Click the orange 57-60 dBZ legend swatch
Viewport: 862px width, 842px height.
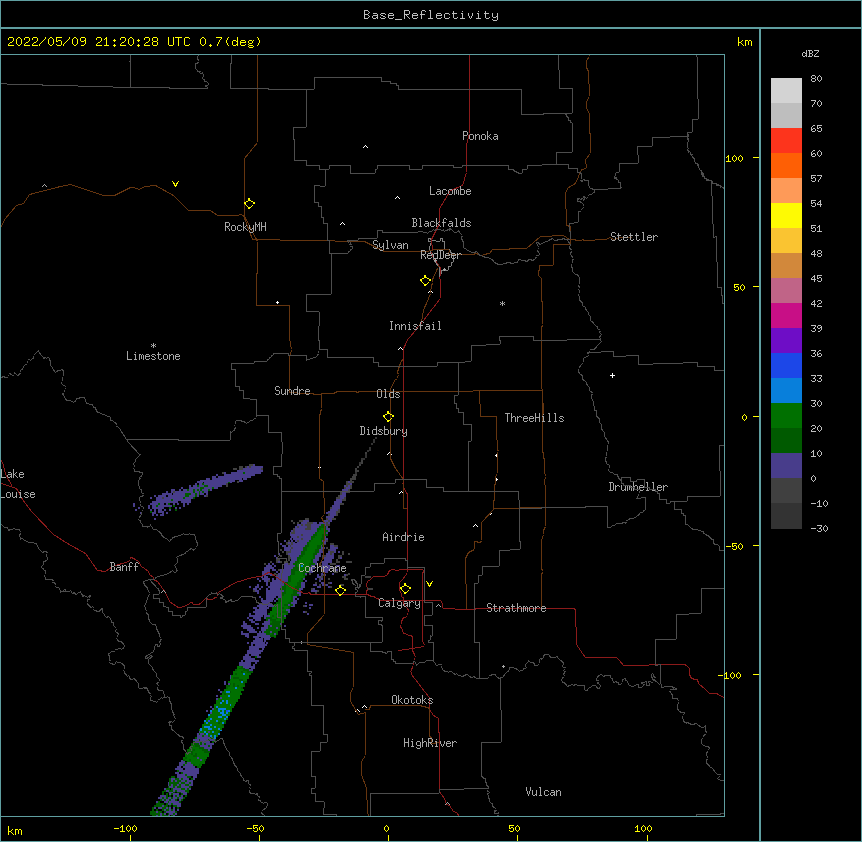[786, 166]
